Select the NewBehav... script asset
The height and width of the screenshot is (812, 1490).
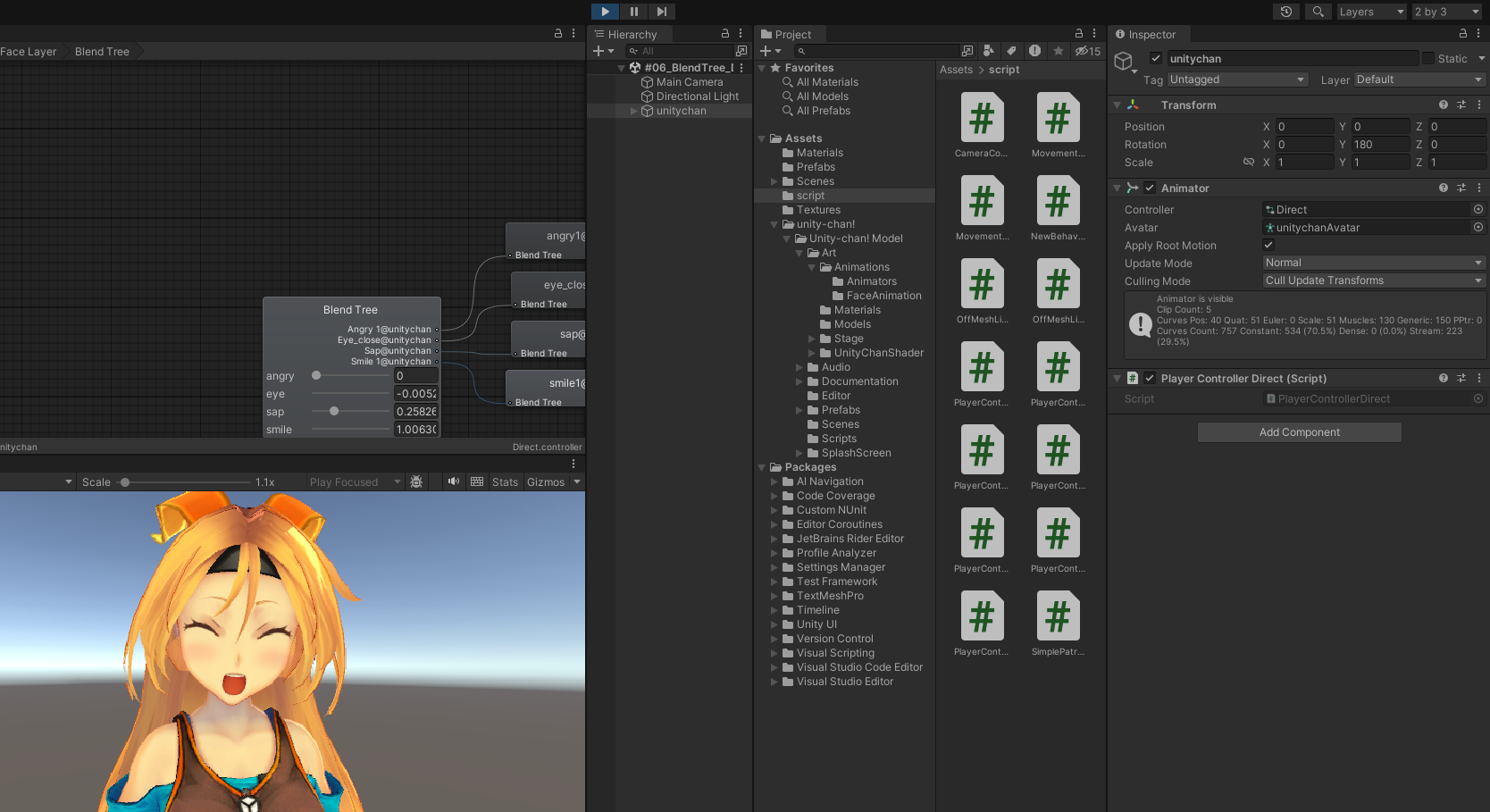(1058, 210)
